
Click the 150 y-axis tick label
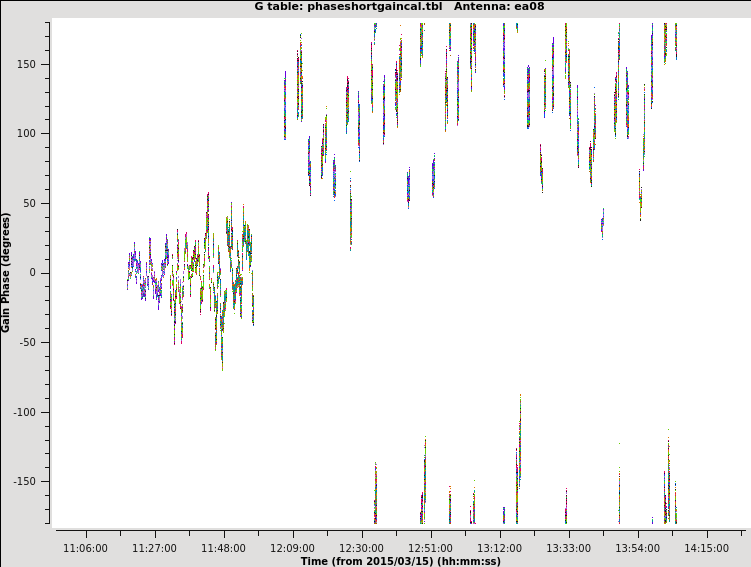pos(37,64)
